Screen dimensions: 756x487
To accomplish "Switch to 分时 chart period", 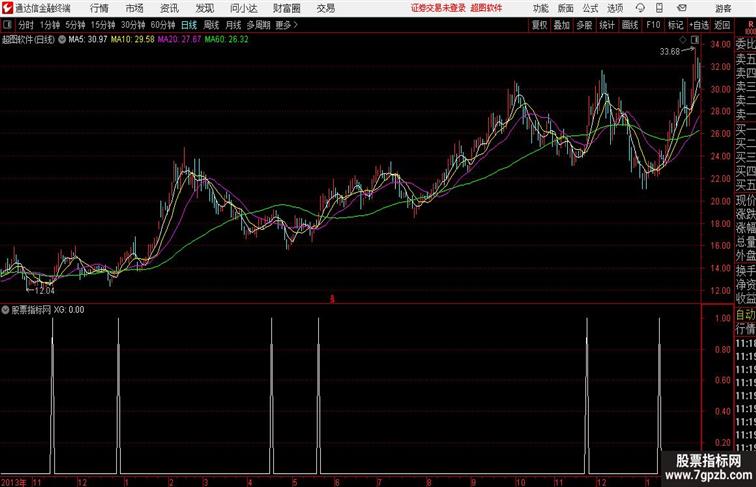I will [x=26, y=25].
